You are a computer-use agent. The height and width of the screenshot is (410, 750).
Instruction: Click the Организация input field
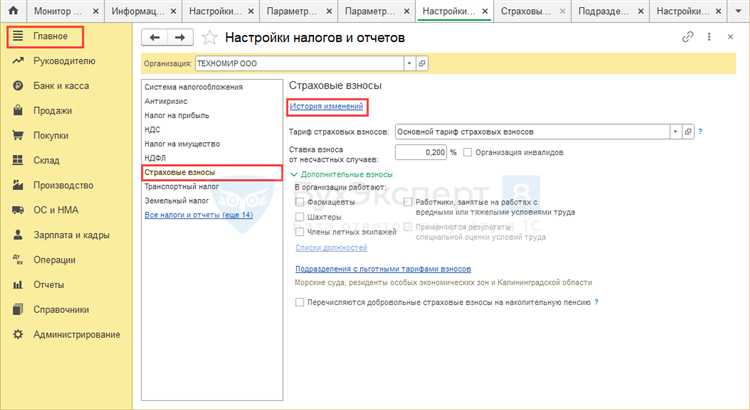pyautogui.click(x=299, y=63)
